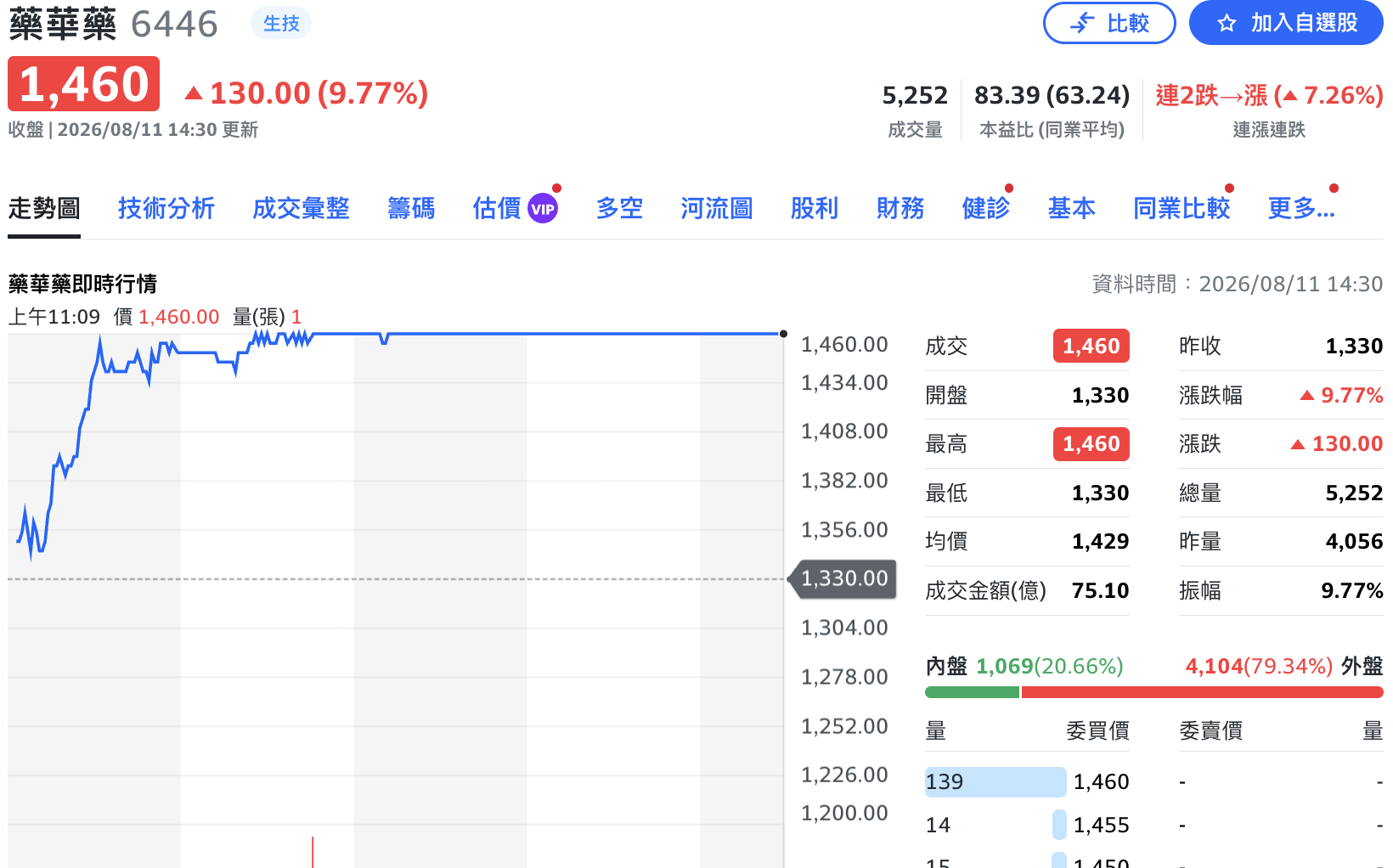Click the 總量 5,252 value
1393x868 pixels.
coord(1354,493)
